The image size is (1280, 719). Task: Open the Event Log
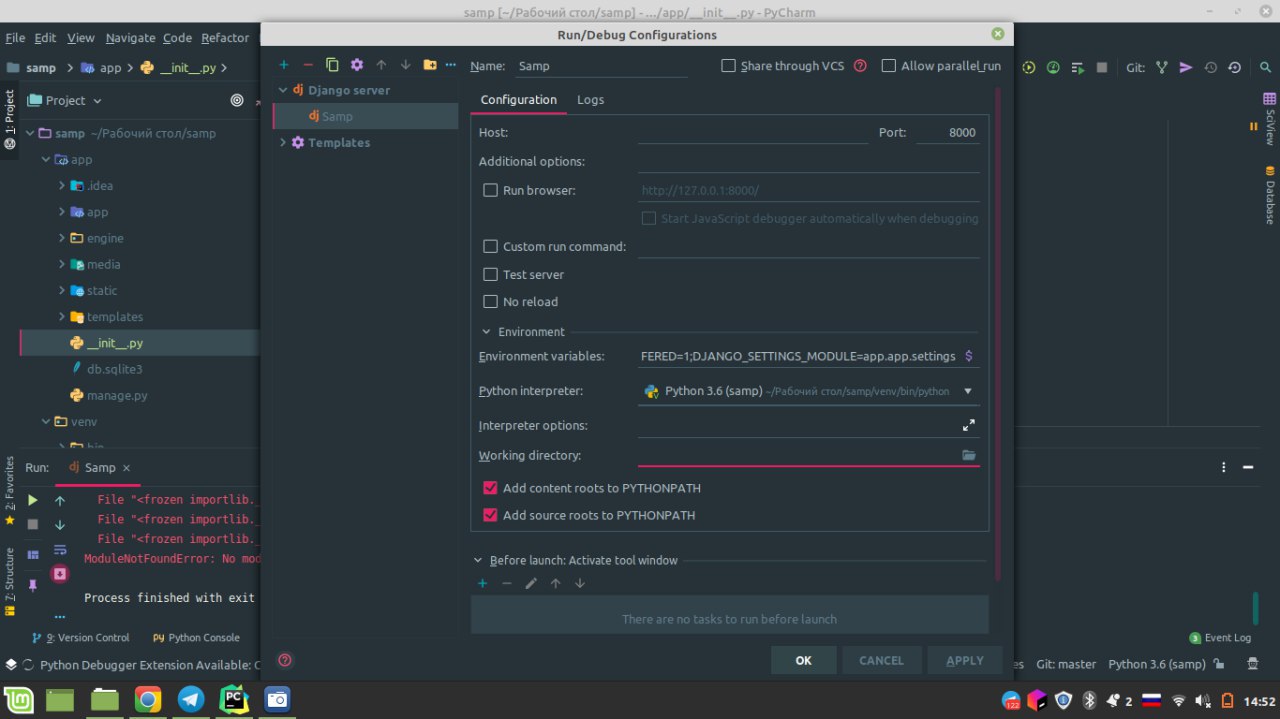(1220, 637)
